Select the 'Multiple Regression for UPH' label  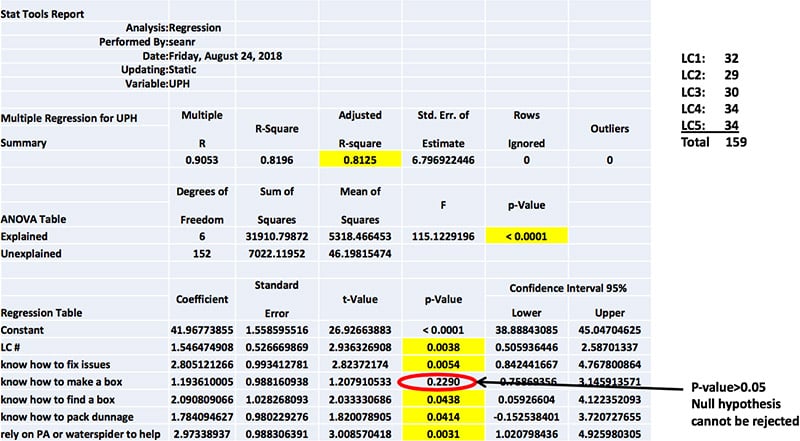click(69, 118)
